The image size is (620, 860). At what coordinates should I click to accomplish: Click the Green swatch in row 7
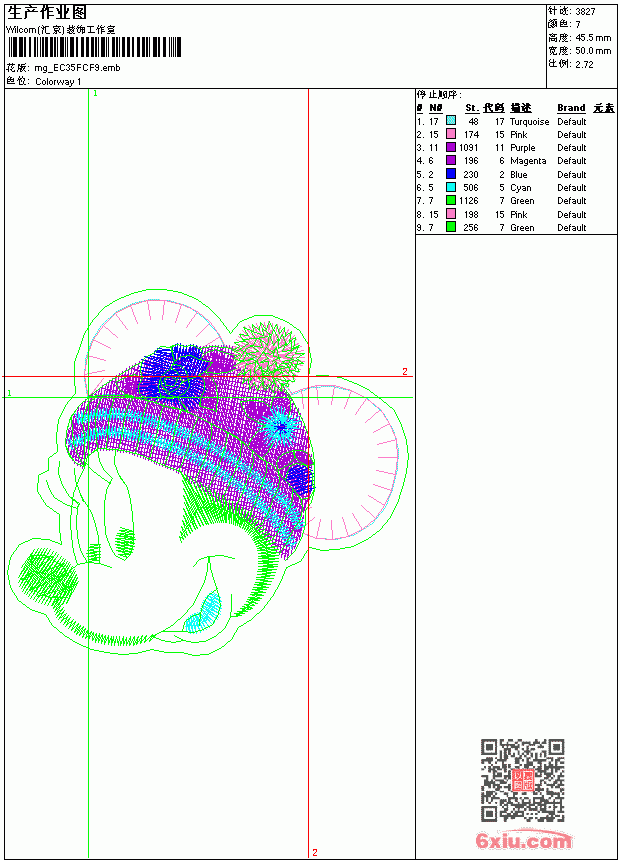point(450,200)
